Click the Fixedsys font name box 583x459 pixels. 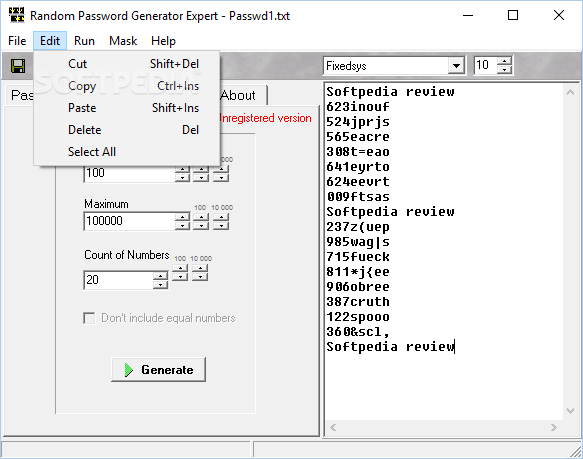click(x=386, y=66)
